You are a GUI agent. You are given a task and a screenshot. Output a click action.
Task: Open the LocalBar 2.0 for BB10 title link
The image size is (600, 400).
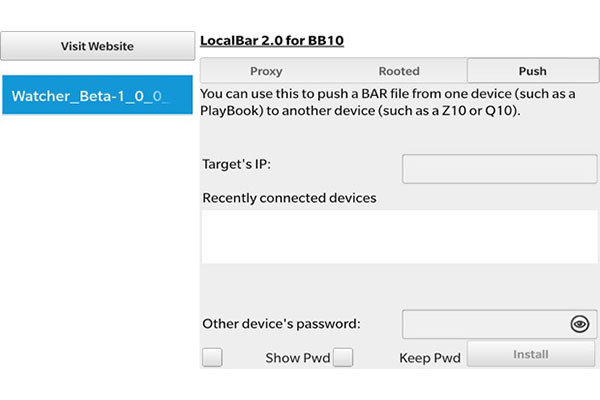[x=272, y=41]
